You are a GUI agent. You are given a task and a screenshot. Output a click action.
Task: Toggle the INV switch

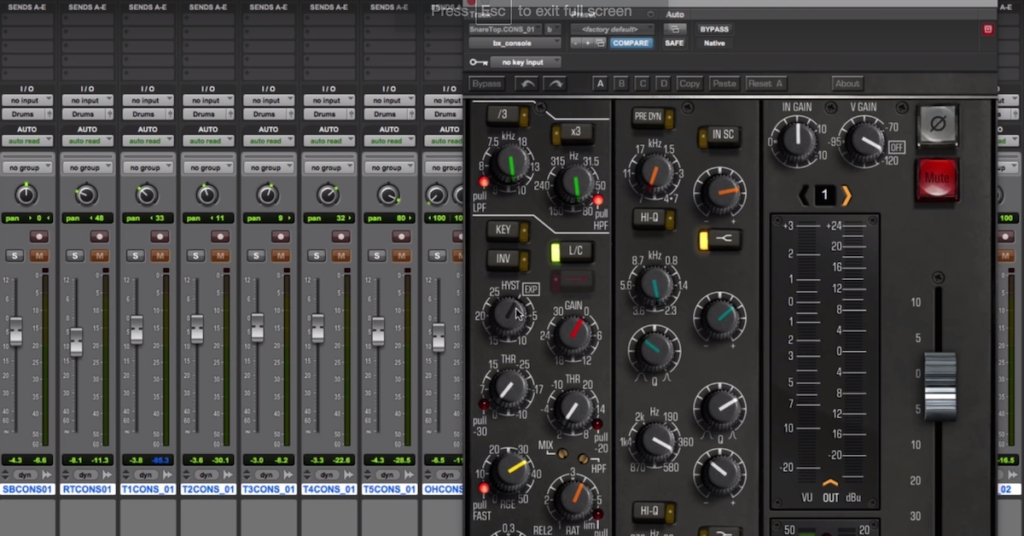pyautogui.click(x=508, y=259)
